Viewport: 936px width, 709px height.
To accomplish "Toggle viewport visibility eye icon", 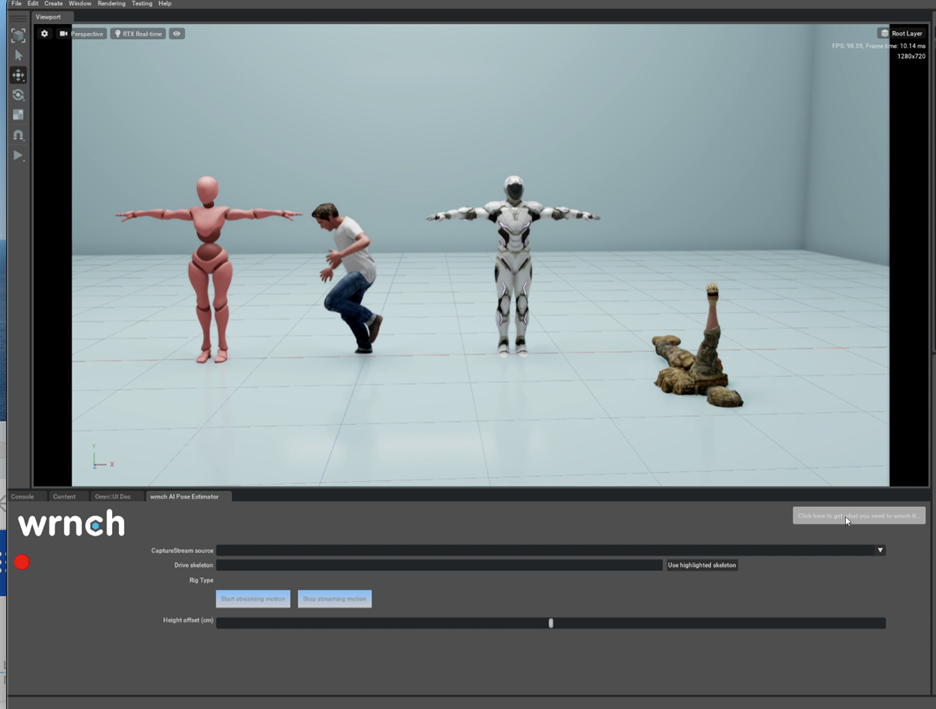I will 177,34.
